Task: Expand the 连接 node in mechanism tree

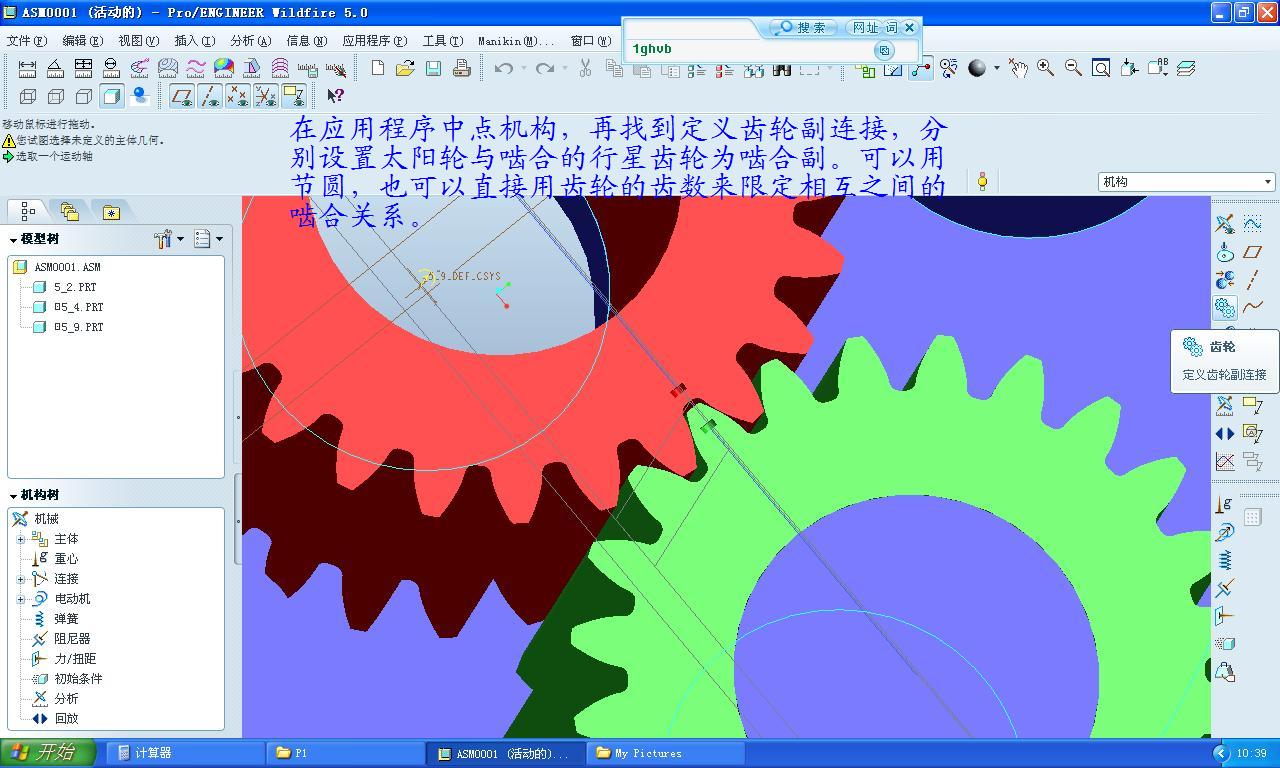Action: 21,579
